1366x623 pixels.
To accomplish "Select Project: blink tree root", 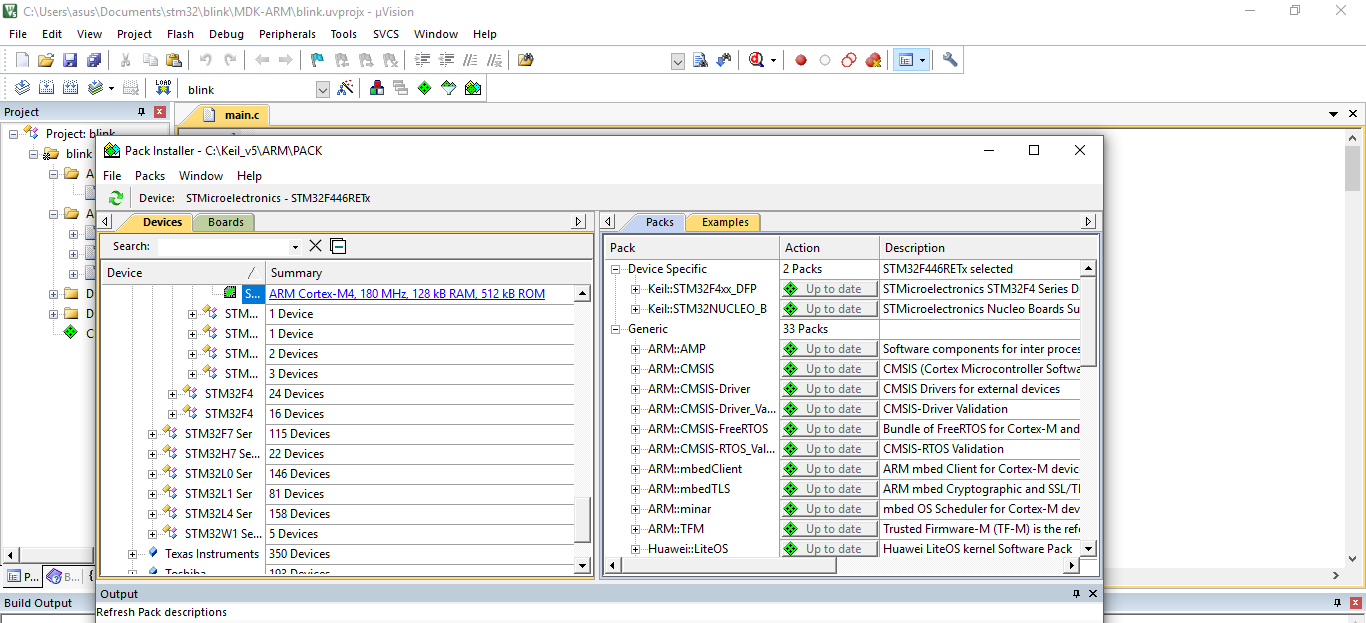I will 80,134.
